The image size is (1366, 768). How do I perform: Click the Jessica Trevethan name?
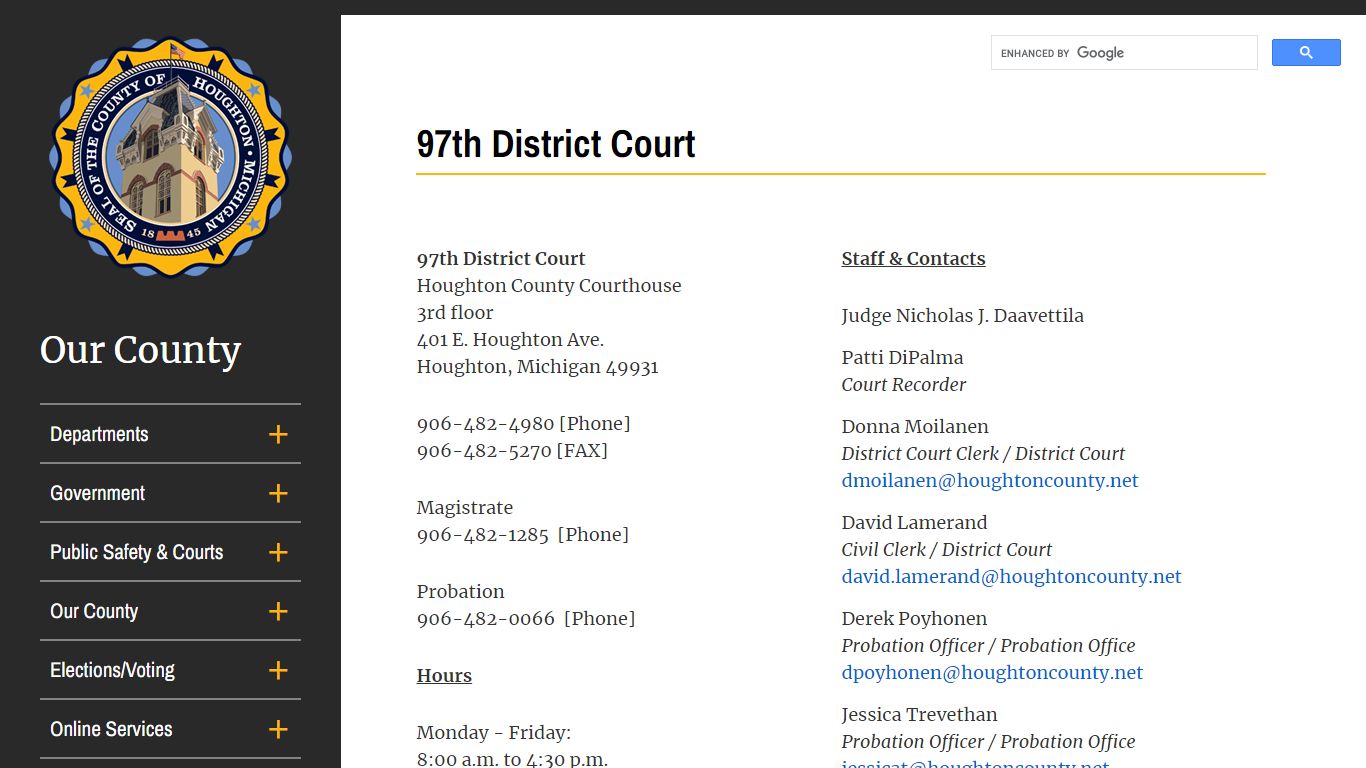(919, 714)
